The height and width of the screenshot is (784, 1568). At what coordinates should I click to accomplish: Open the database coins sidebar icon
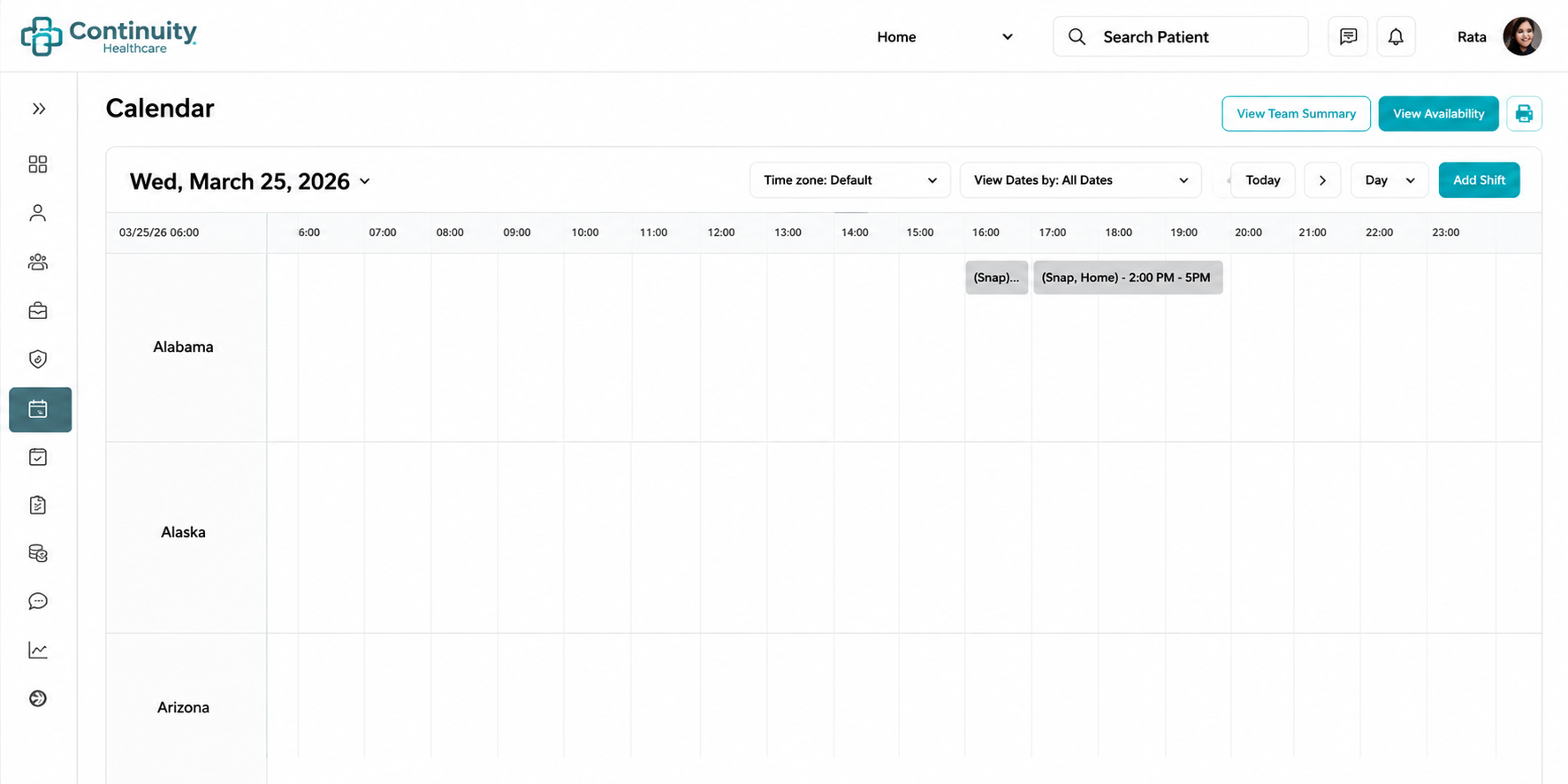[x=38, y=553]
